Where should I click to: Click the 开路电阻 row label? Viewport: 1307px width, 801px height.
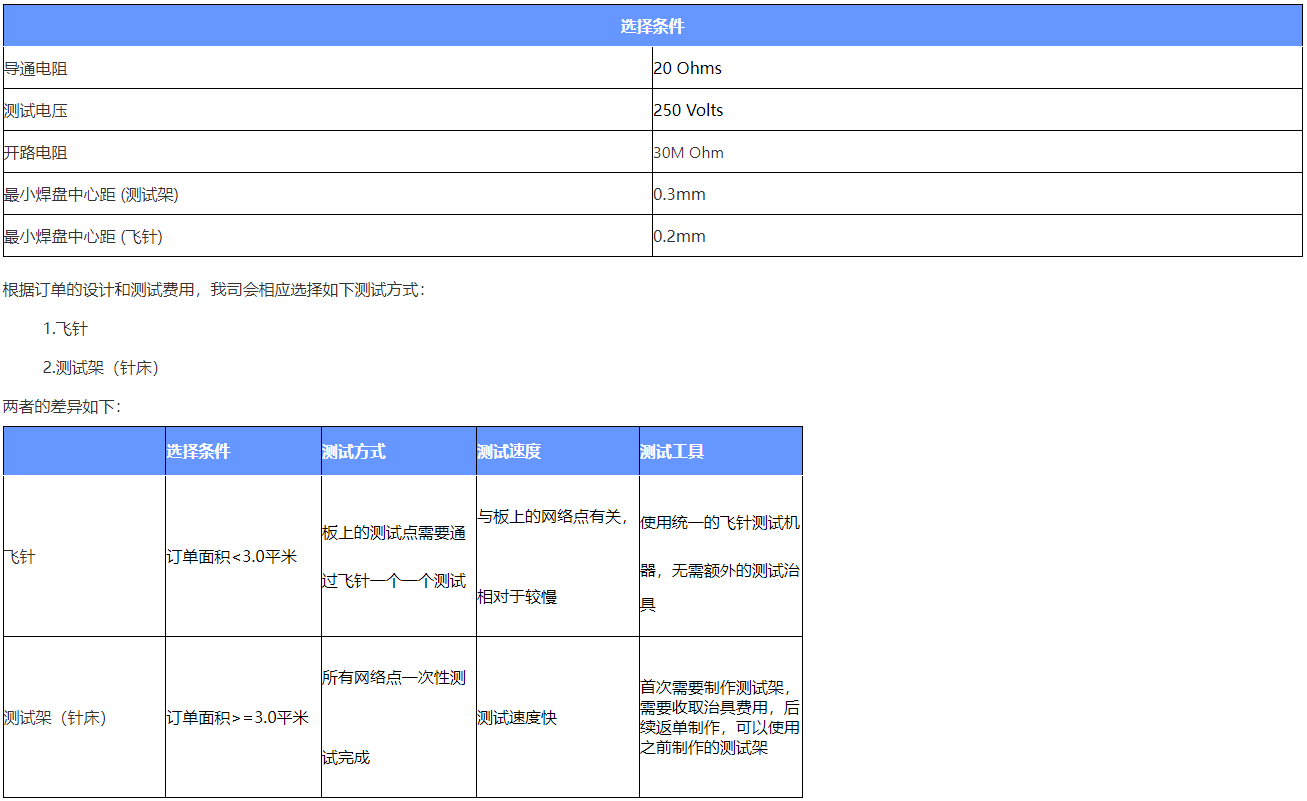tap(37, 153)
